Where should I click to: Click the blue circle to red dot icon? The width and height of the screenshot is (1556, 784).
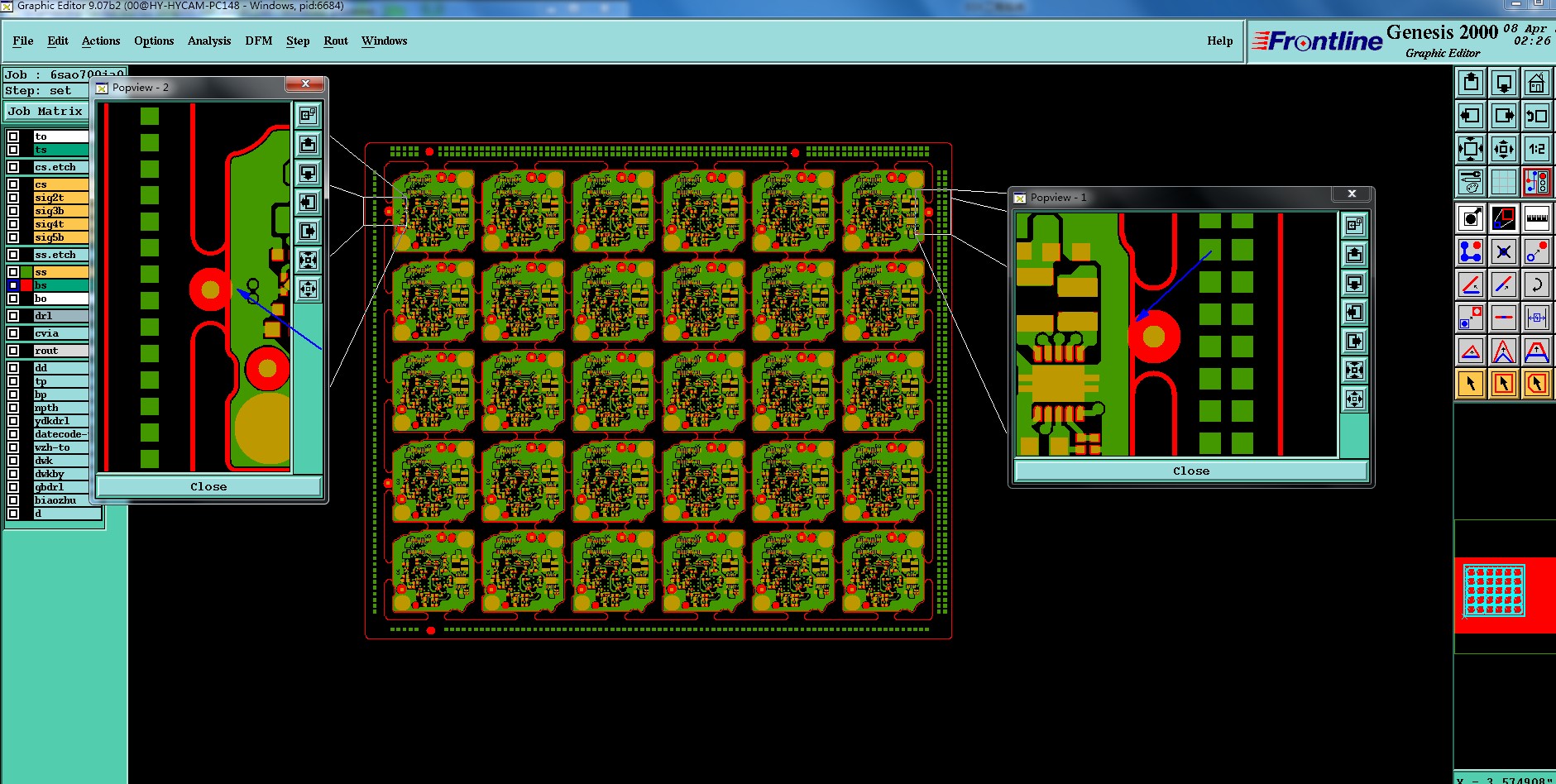pyautogui.click(x=1537, y=251)
